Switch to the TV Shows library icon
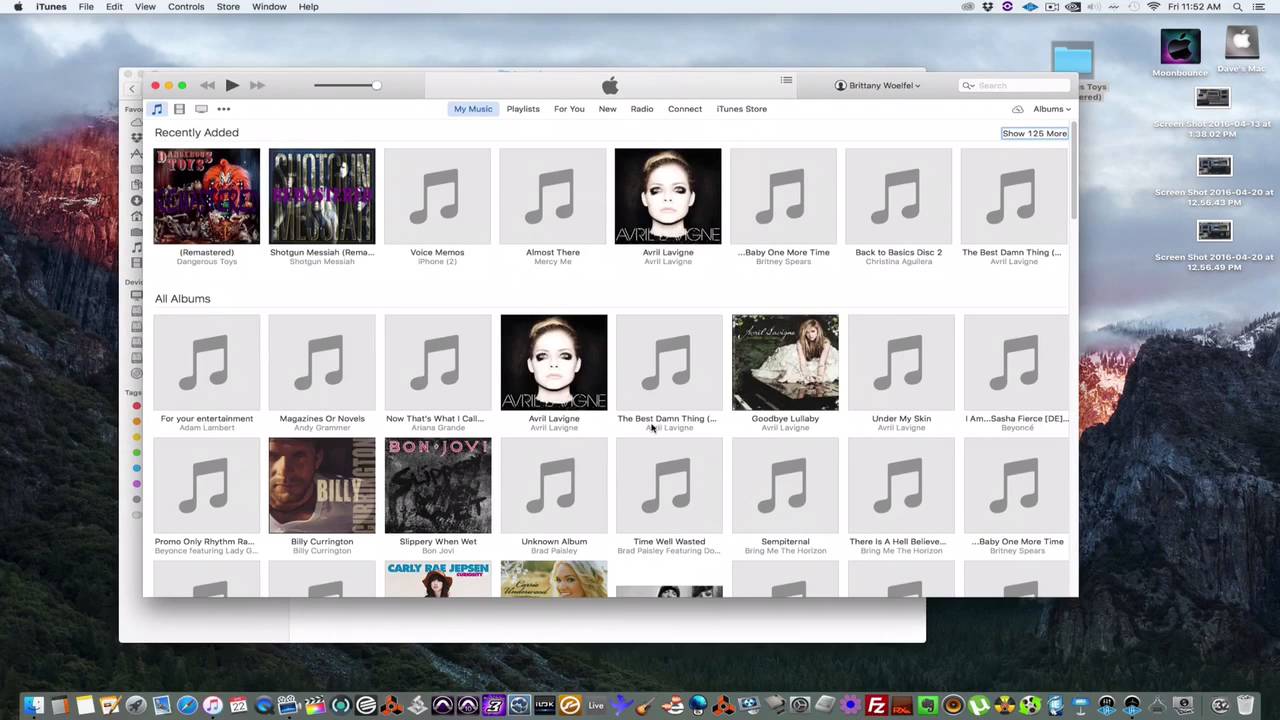 [x=201, y=109]
